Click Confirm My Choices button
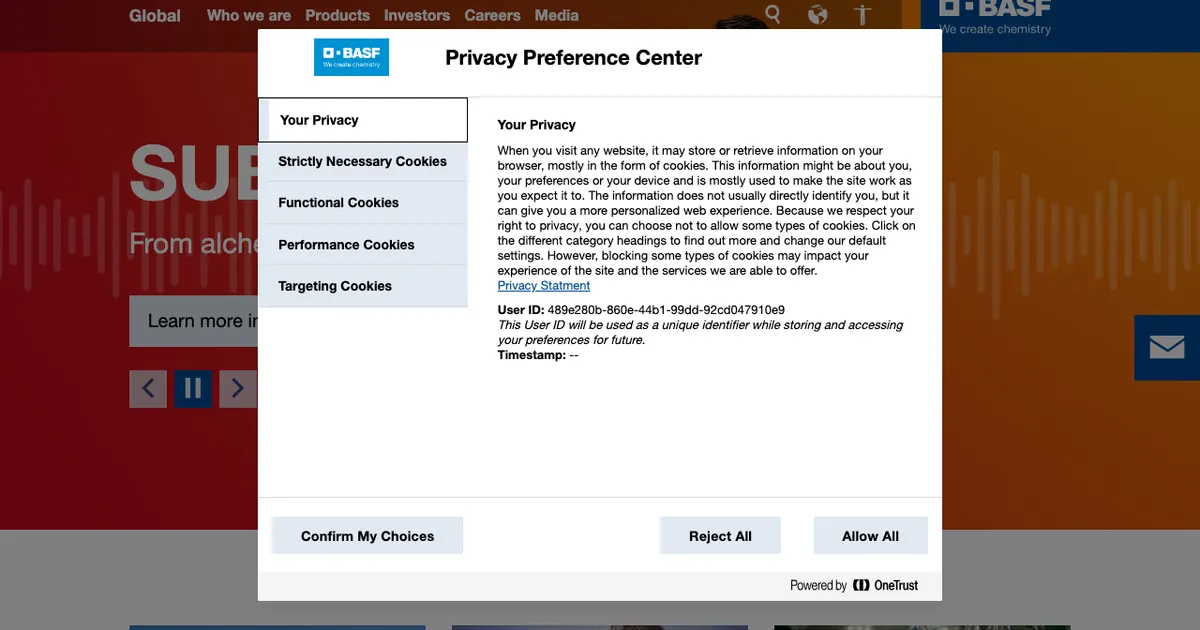The width and height of the screenshot is (1200, 630). click(367, 536)
